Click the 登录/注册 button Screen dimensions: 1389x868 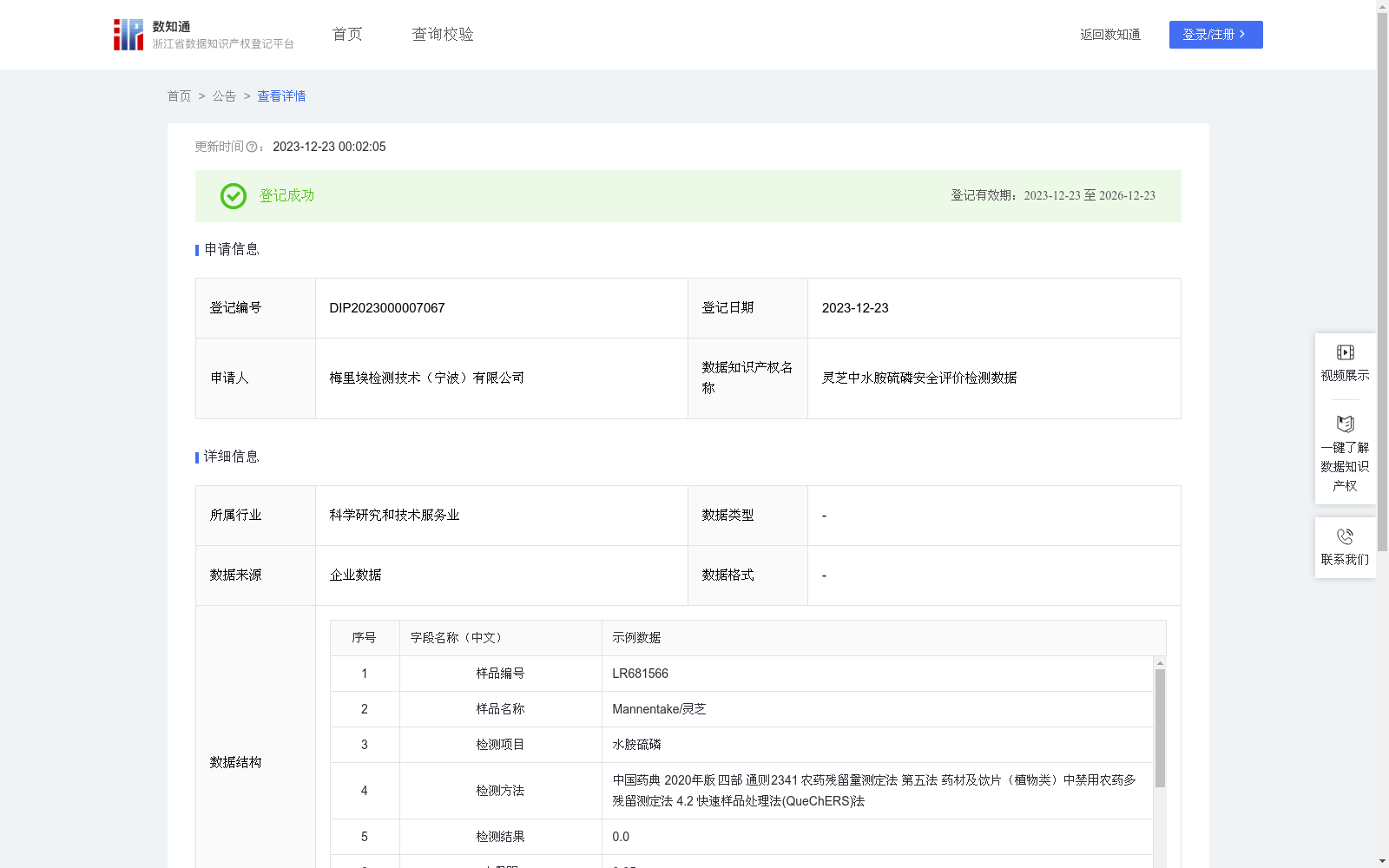coord(1215,35)
